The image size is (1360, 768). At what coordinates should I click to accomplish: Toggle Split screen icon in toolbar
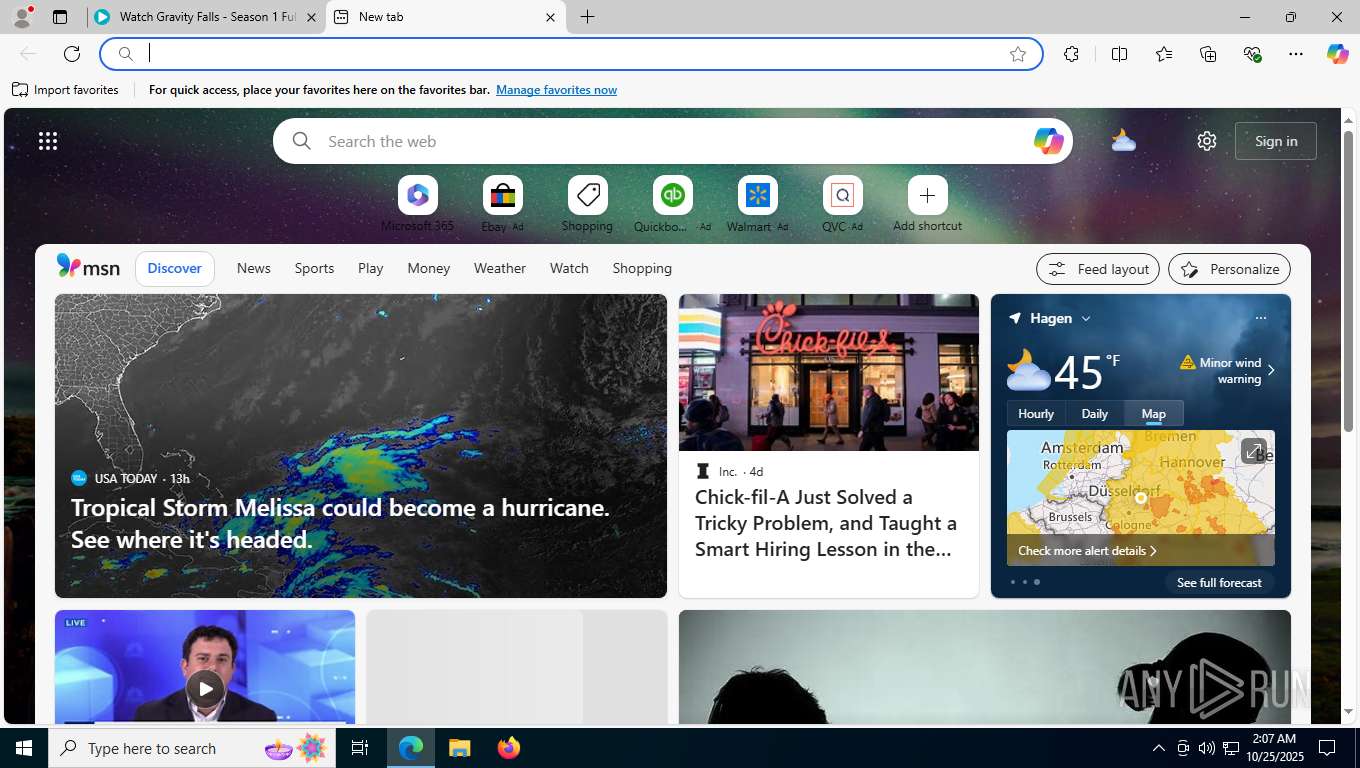pos(1120,54)
